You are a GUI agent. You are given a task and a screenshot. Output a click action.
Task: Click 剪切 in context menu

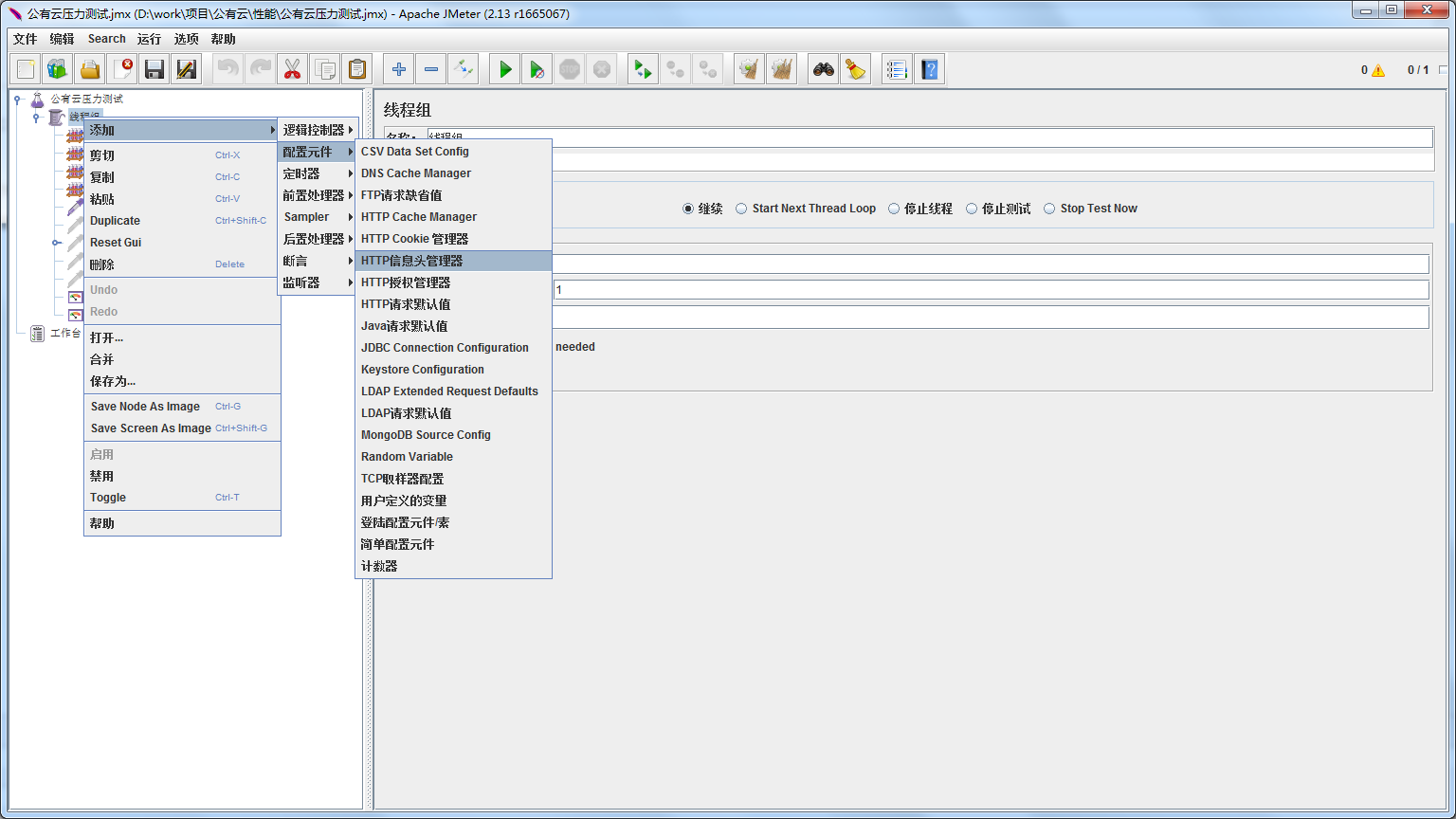[x=182, y=155]
